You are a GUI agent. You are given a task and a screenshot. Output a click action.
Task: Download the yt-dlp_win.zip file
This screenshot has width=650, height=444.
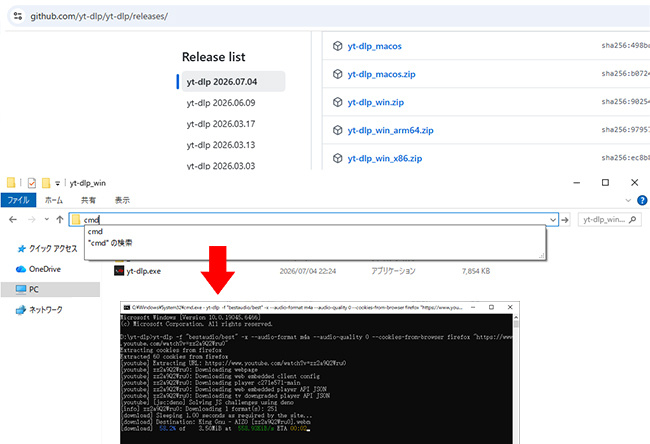pos(376,102)
